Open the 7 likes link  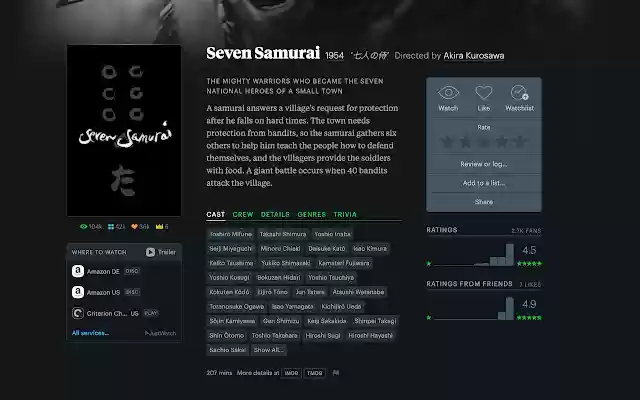530,284
